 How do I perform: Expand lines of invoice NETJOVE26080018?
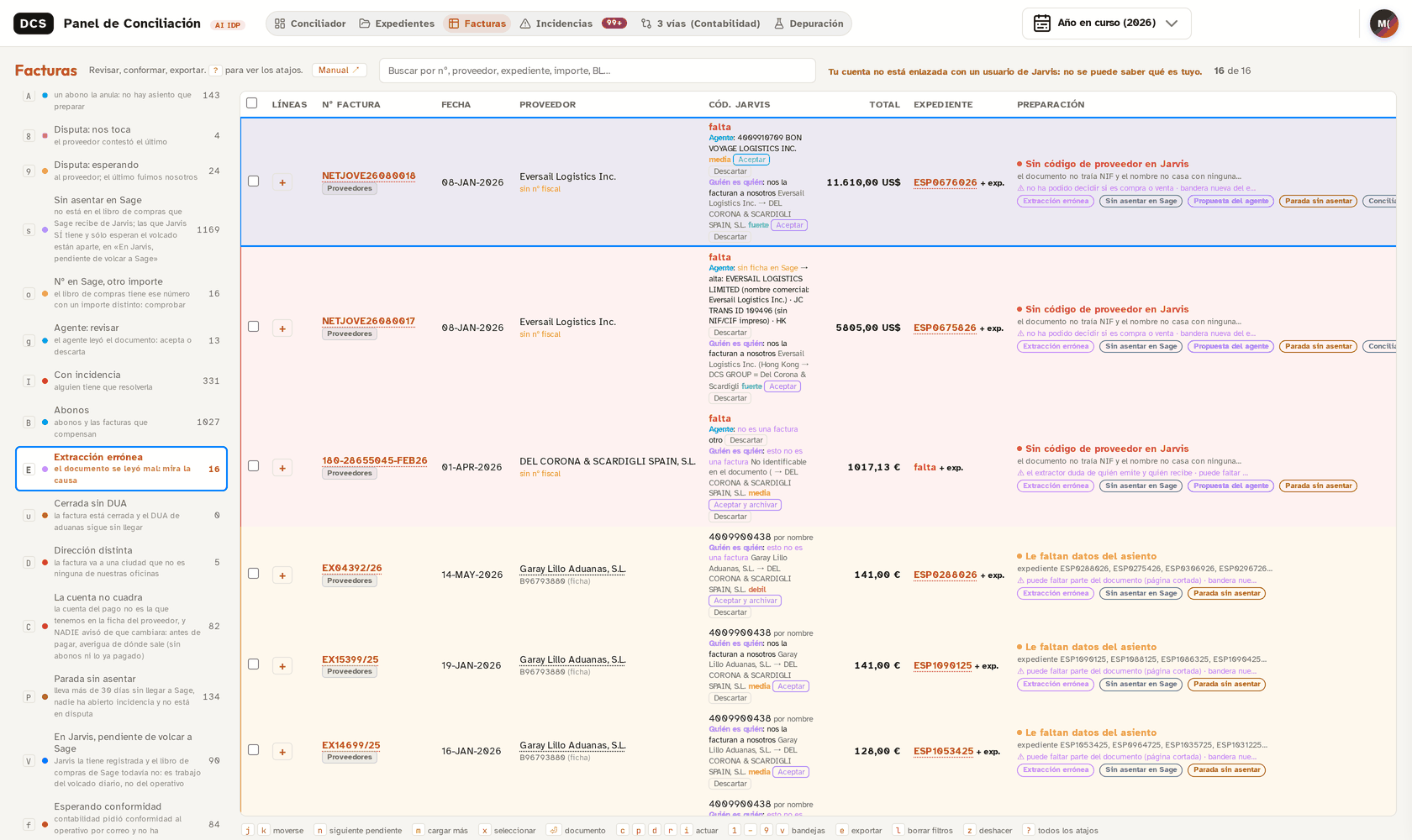282,182
